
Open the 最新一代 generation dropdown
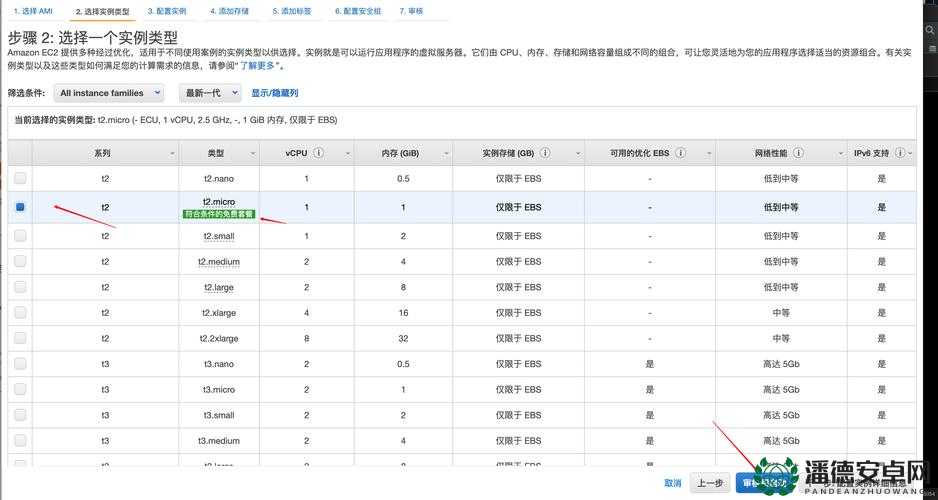pyautogui.click(x=209, y=93)
